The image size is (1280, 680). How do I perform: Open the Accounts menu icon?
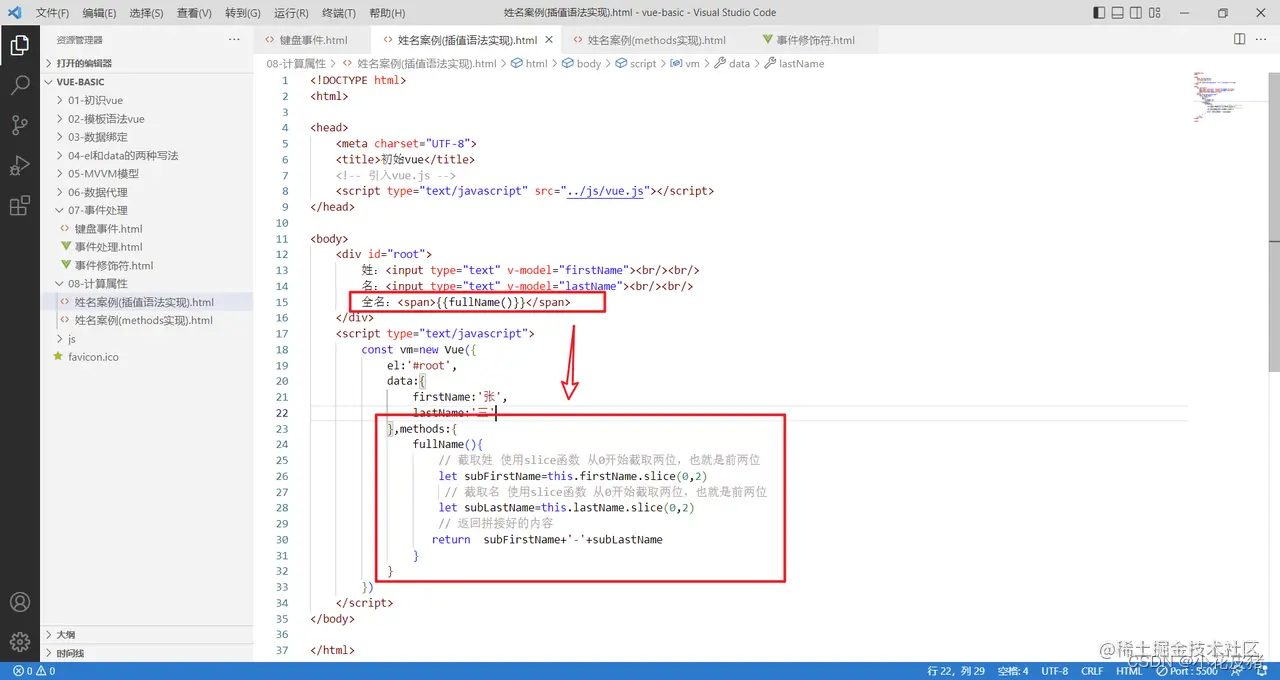20,602
